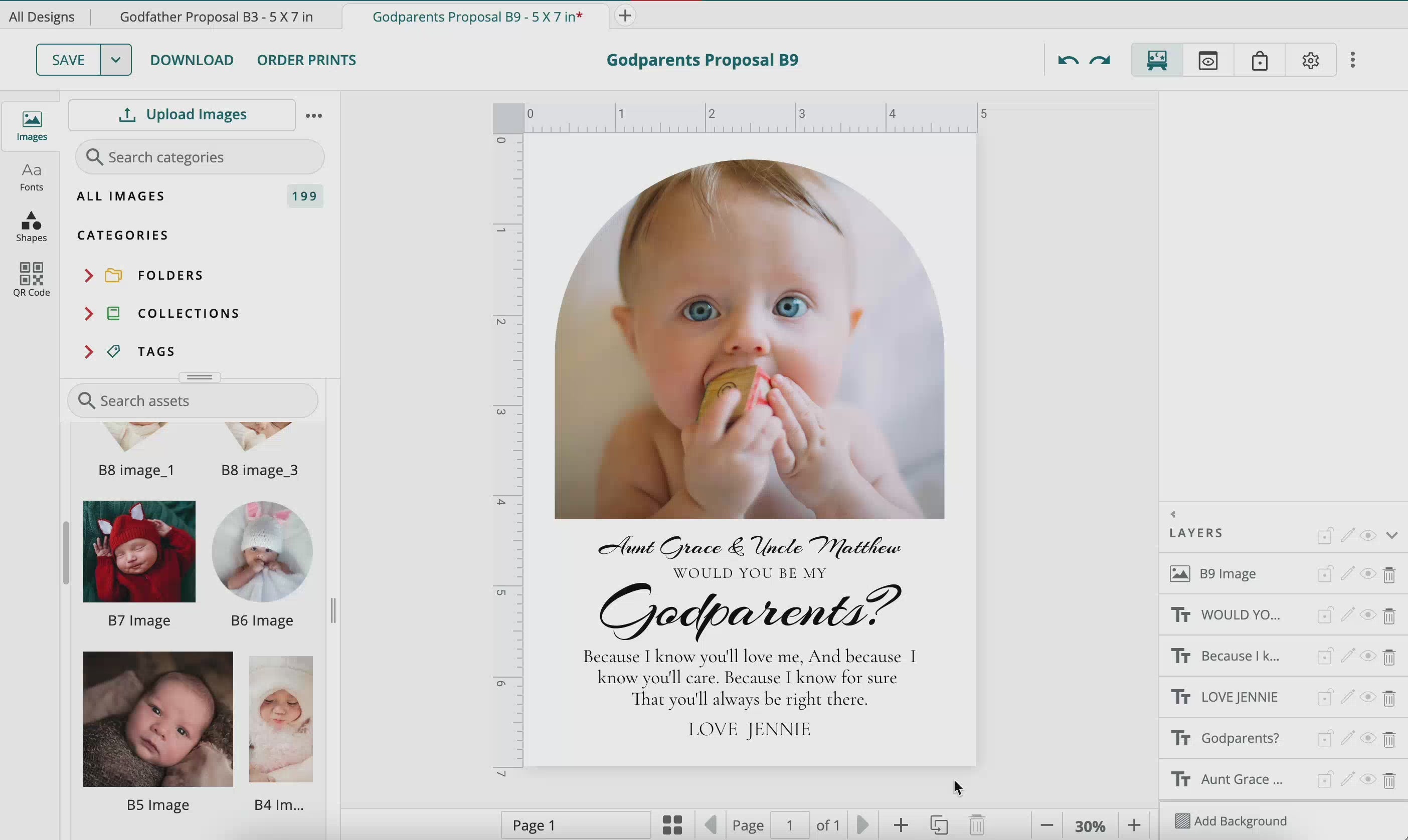Select the design editor mode icon
Screen dimensions: 1408x840
coord(1157,60)
